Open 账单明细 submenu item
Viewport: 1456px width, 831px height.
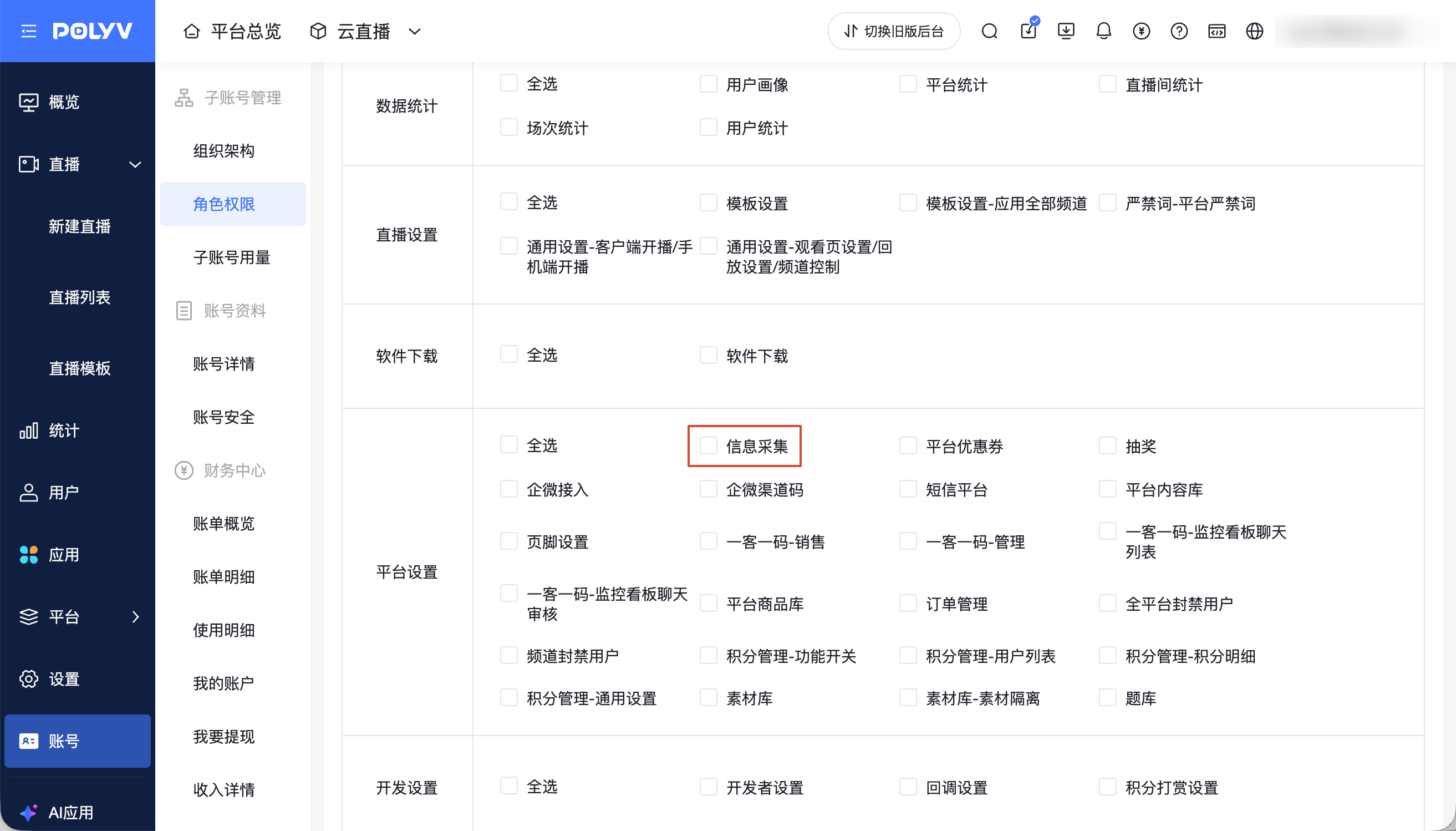(x=233, y=577)
